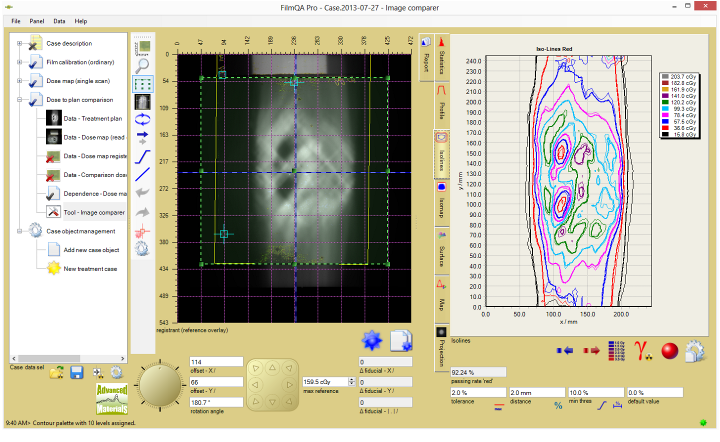Expand the Case description tree node
The width and height of the screenshot is (720, 442).
pos(19,44)
